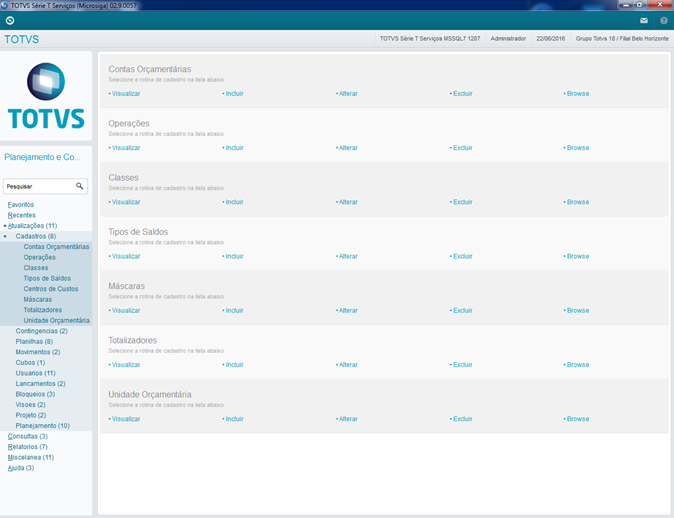The image size is (674, 518).
Task: Expand Lancamentos (2) submenu
Action: [x=40, y=383]
